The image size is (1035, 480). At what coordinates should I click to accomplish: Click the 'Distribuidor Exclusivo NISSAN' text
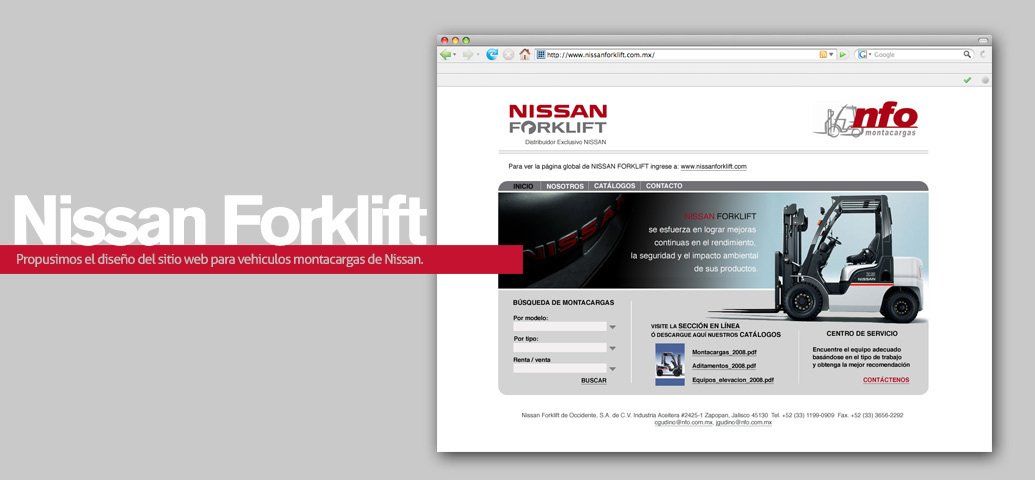566,142
